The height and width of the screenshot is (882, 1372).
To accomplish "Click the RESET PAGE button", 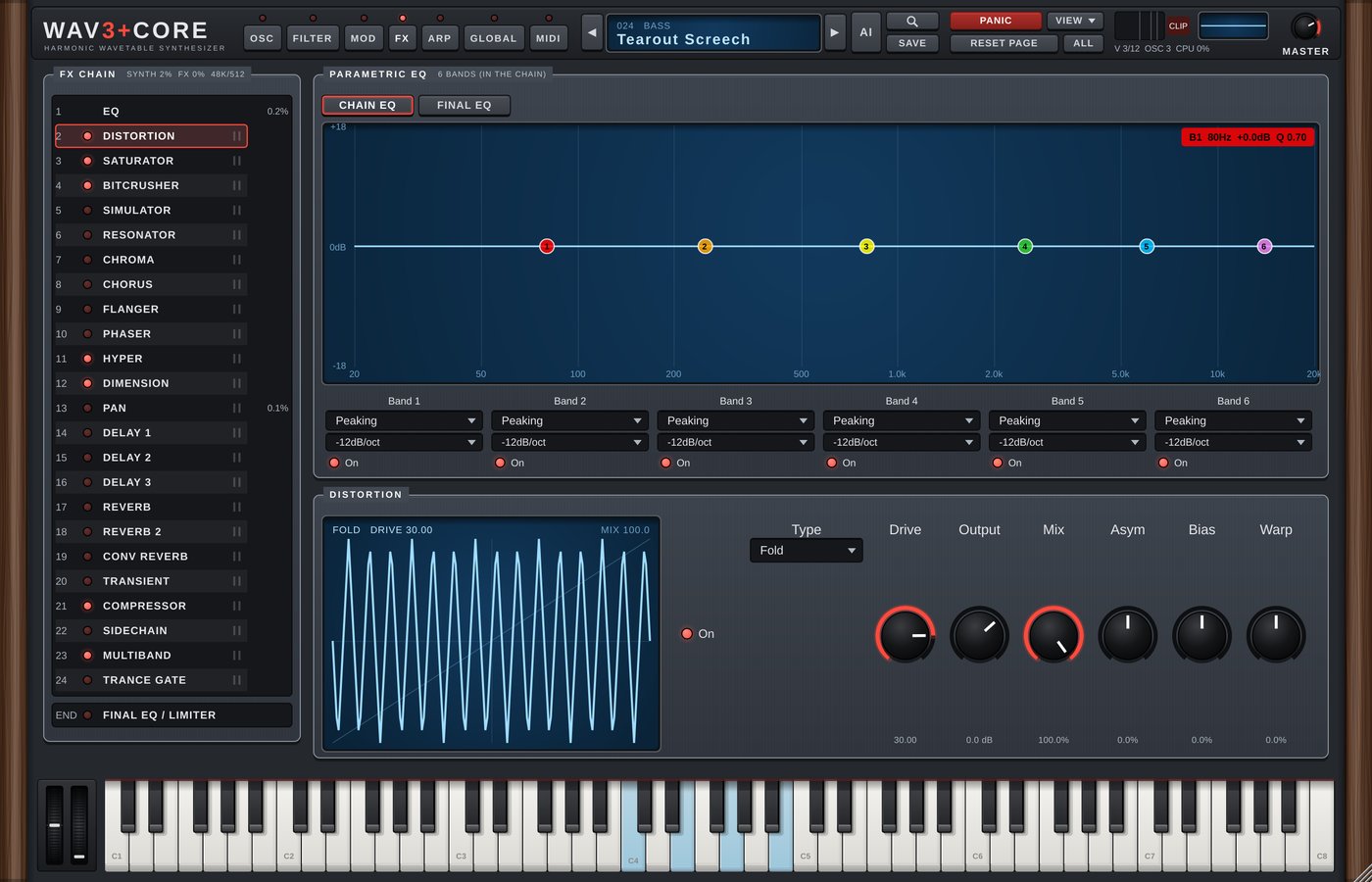I will pos(1004,43).
